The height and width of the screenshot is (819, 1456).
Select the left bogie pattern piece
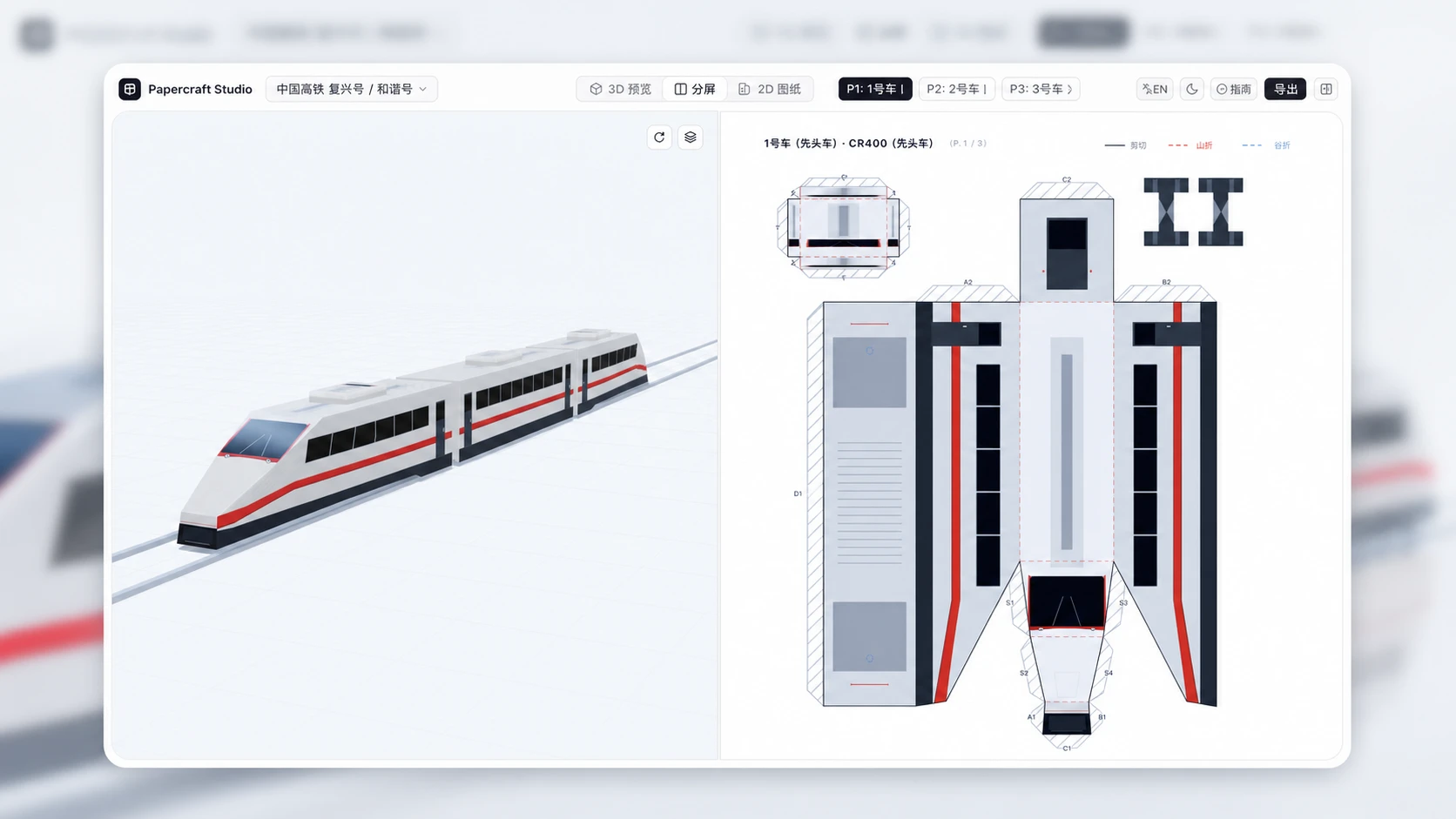1166,211
